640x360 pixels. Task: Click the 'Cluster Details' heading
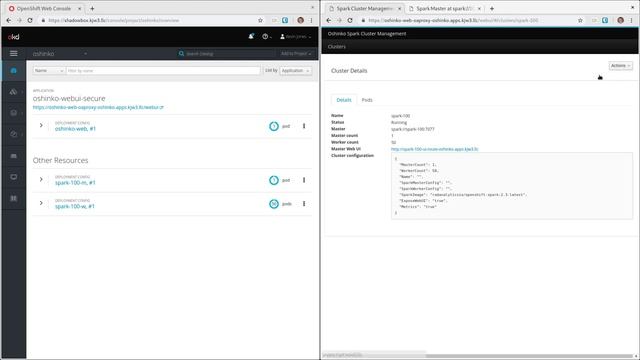pyautogui.click(x=349, y=71)
